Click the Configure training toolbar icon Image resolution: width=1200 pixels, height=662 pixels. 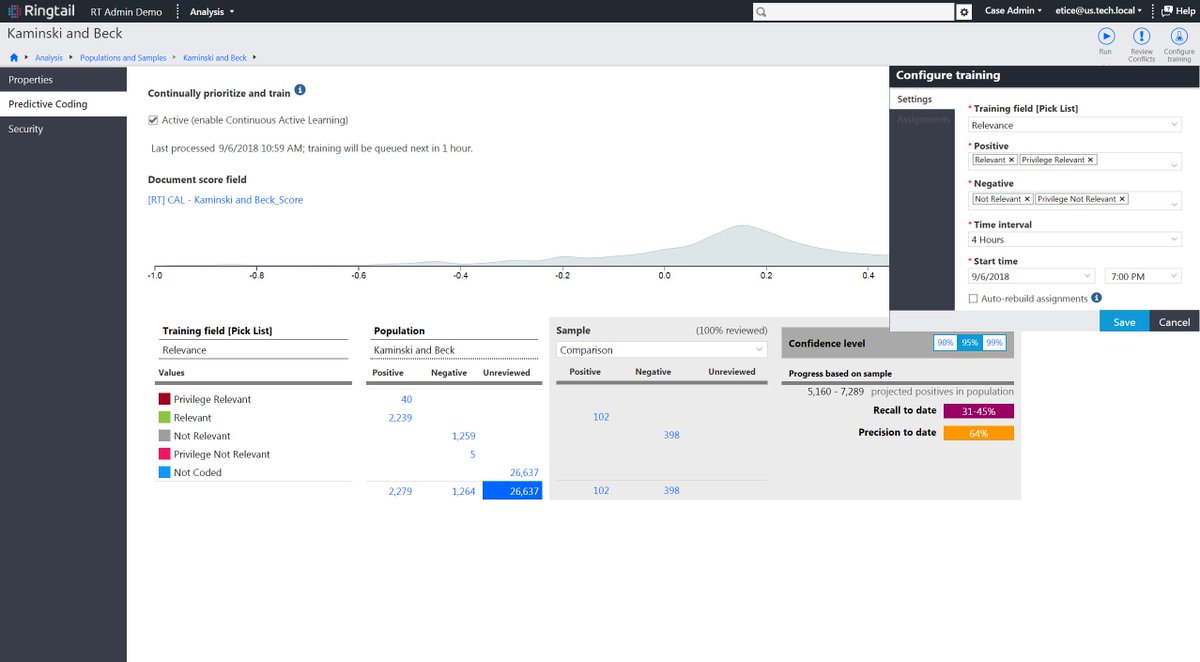pyautogui.click(x=1179, y=36)
